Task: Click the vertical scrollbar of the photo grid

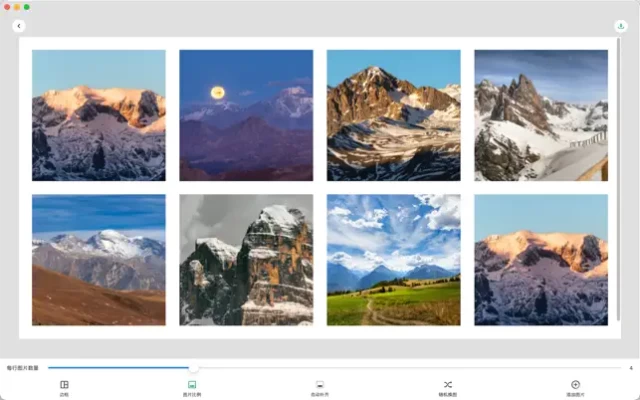Action: click(617, 180)
